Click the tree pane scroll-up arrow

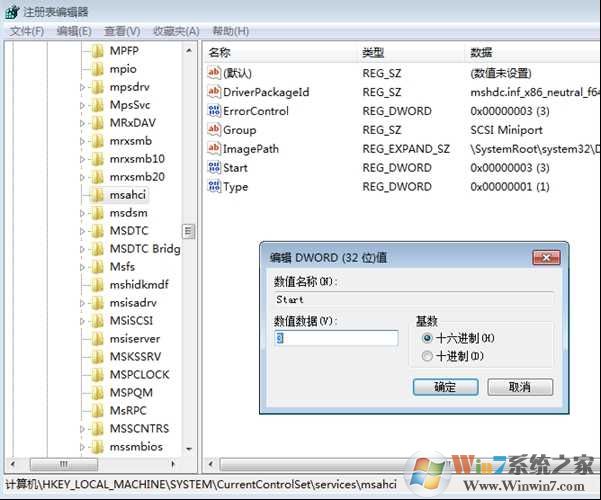pyautogui.click(x=189, y=51)
